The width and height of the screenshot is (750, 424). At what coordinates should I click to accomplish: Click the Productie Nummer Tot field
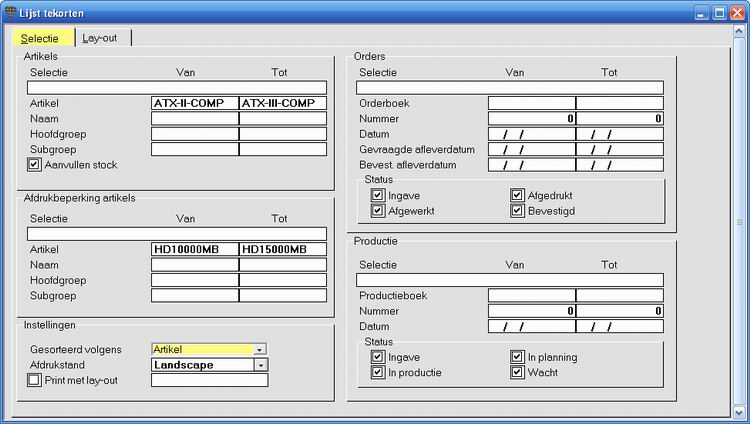620,311
